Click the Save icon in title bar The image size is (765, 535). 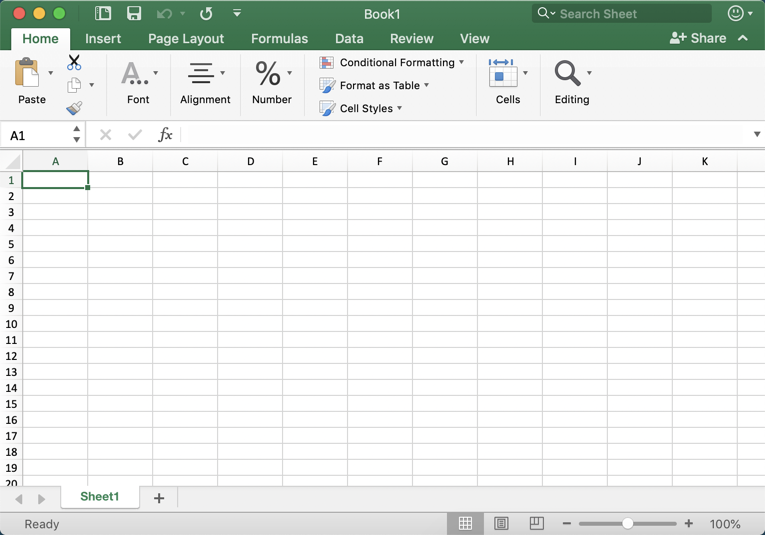tap(134, 14)
